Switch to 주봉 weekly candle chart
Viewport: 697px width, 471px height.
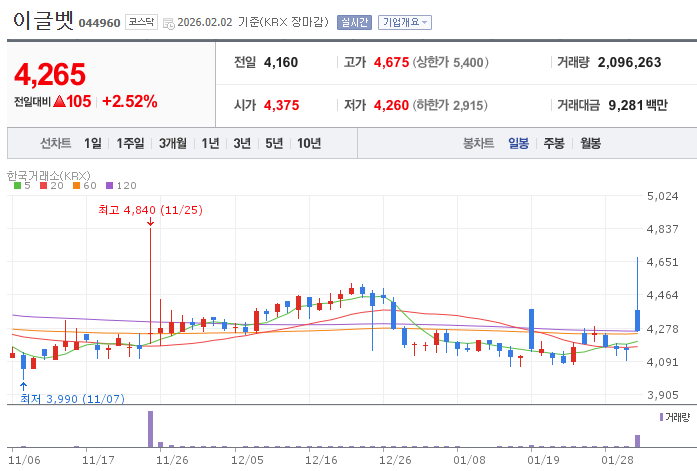pyautogui.click(x=554, y=143)
